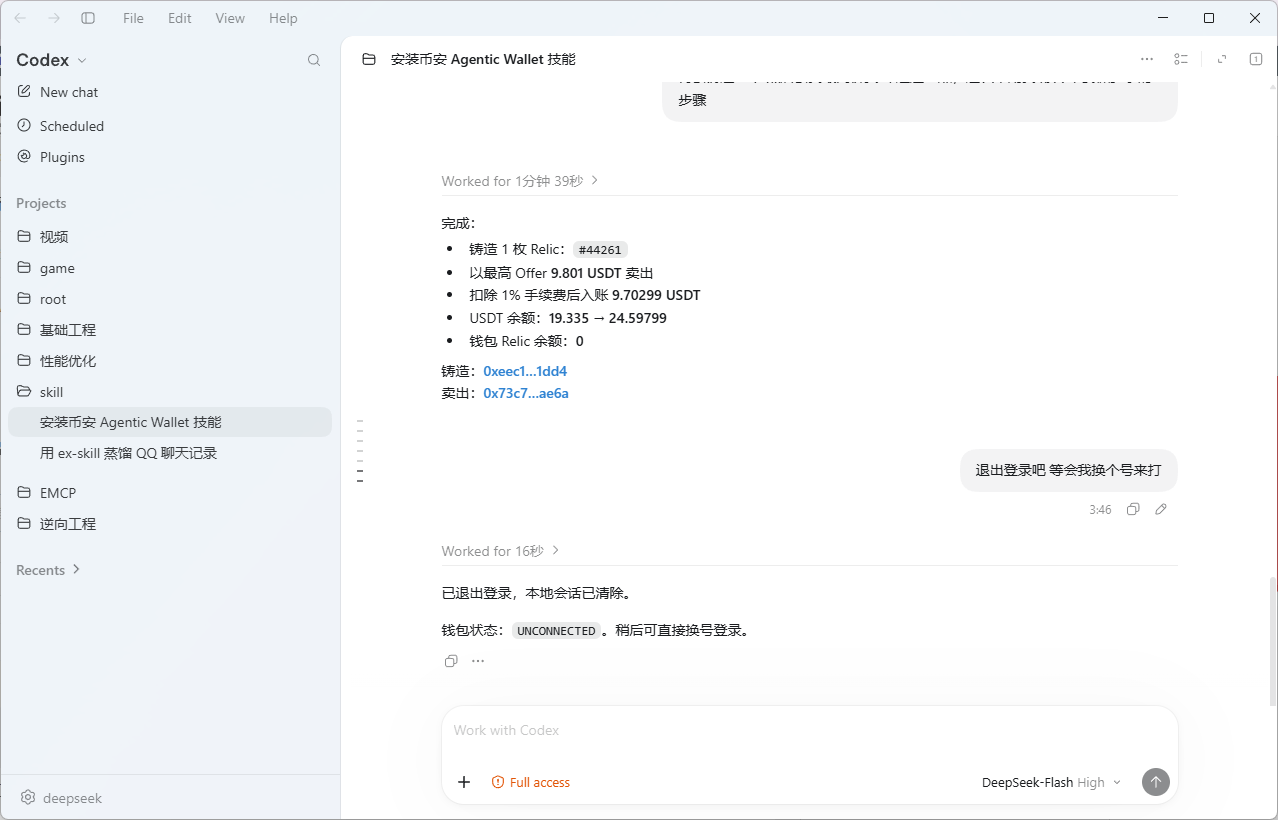This screenshot has width=1278, height=820.
Task: Start a New chat
Action: (x=170, y=92)
